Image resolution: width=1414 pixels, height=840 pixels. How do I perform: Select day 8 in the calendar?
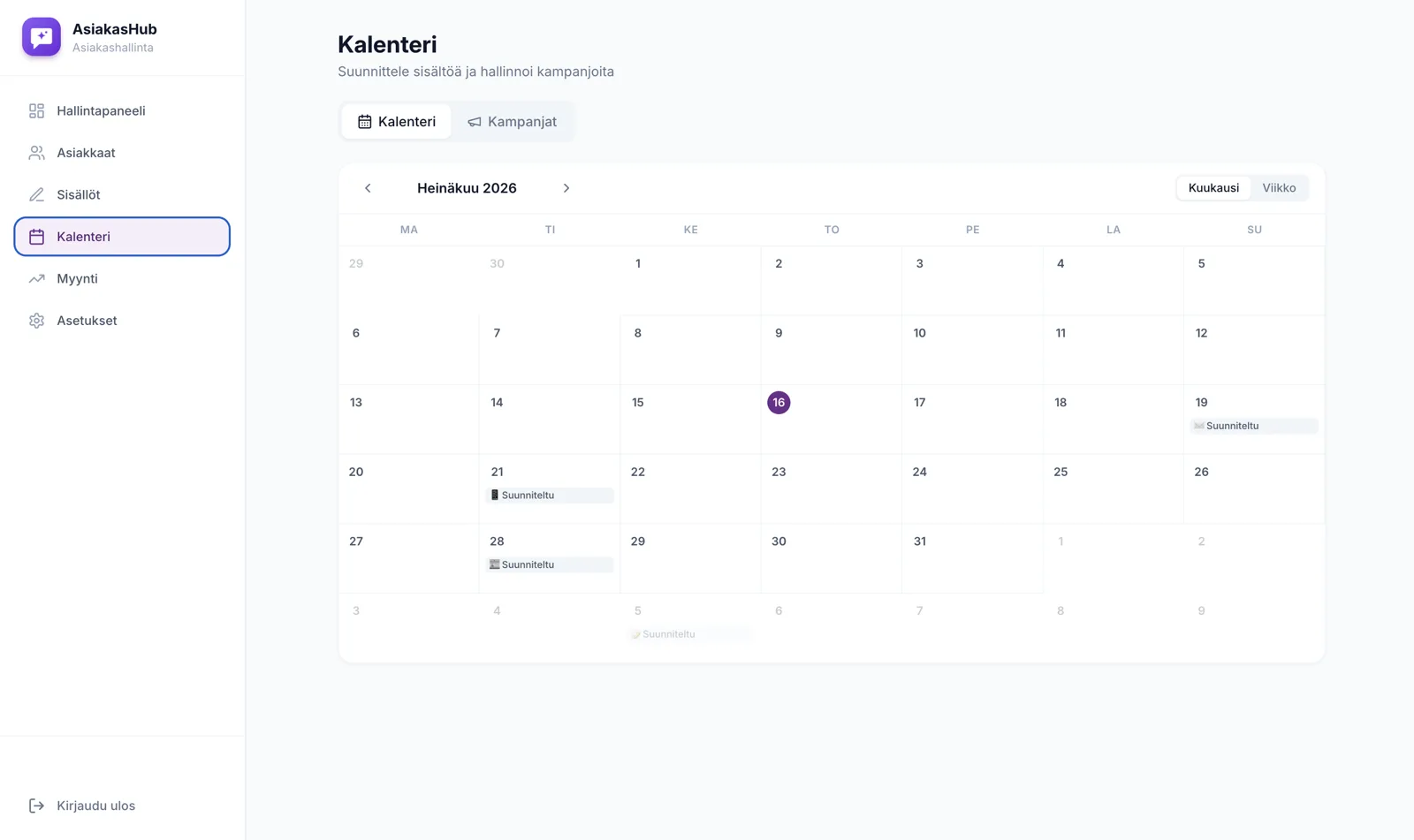click(x=638, y=333)
